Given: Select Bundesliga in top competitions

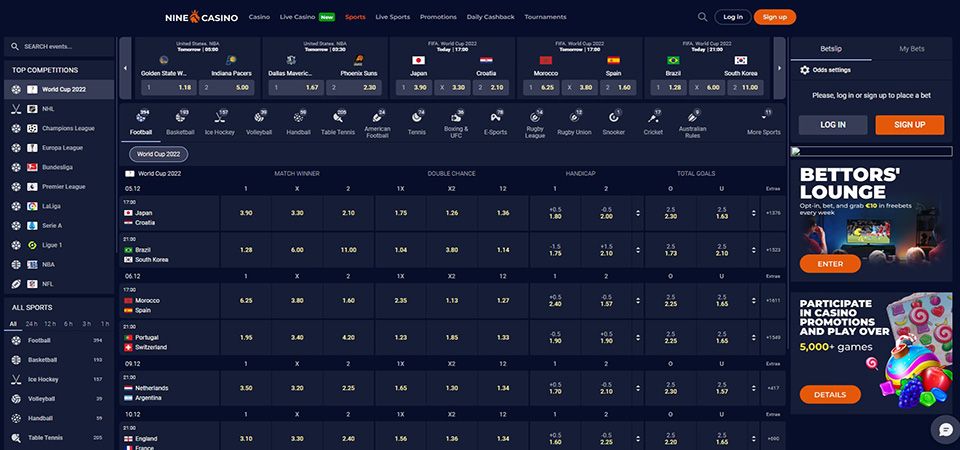Looking at the screenshot, I should (59, 167).
